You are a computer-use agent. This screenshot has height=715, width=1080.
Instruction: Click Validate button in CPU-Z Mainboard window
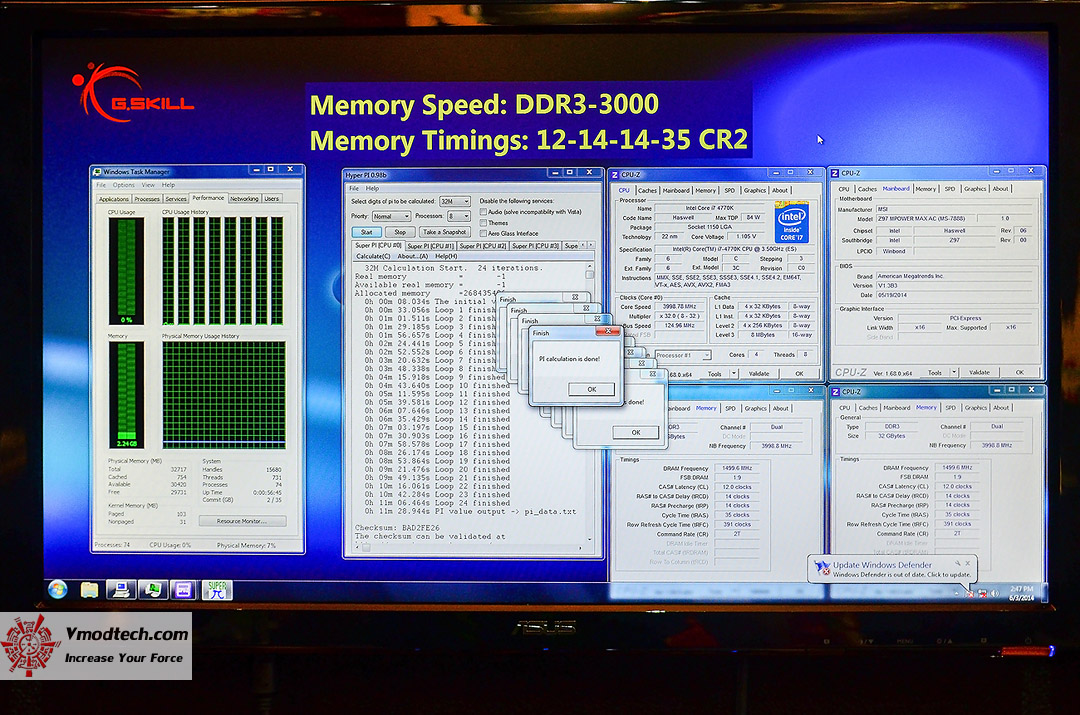979,372
